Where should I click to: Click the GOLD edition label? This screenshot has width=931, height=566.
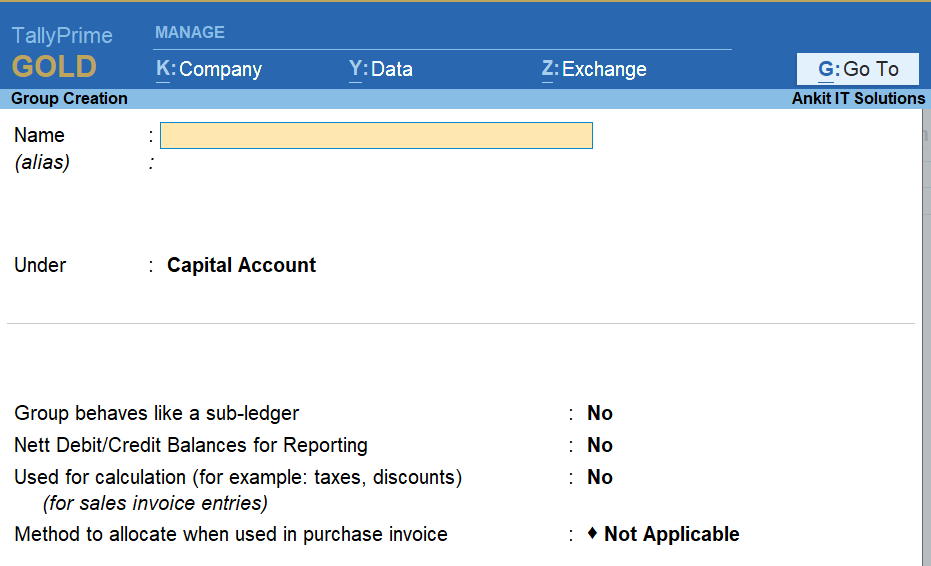point(54,68)
